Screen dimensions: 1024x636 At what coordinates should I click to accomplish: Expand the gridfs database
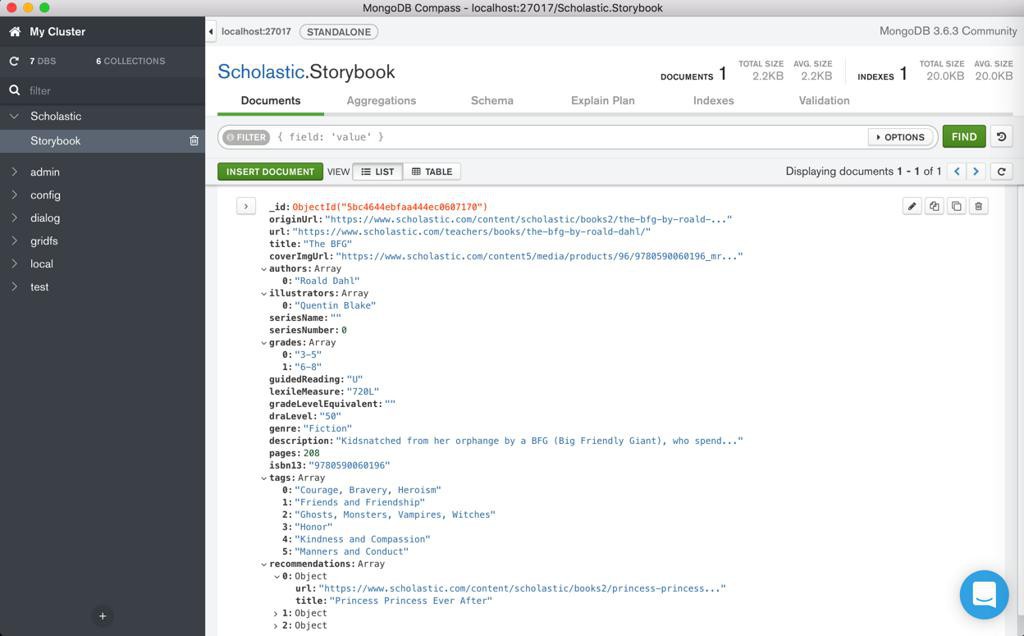14,240
